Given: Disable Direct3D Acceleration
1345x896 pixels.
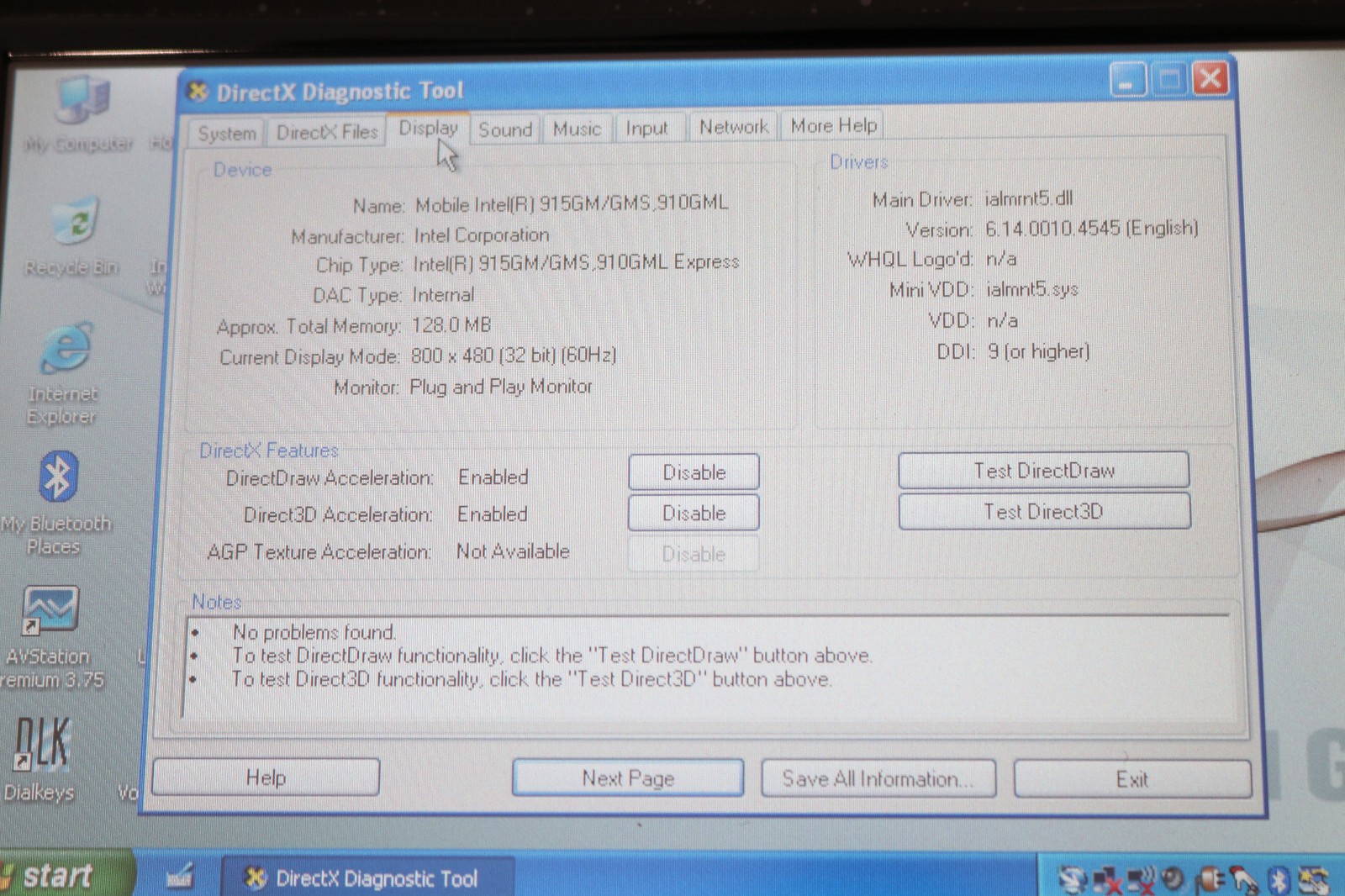Looking at the screenshot, I should click(694, 513).
